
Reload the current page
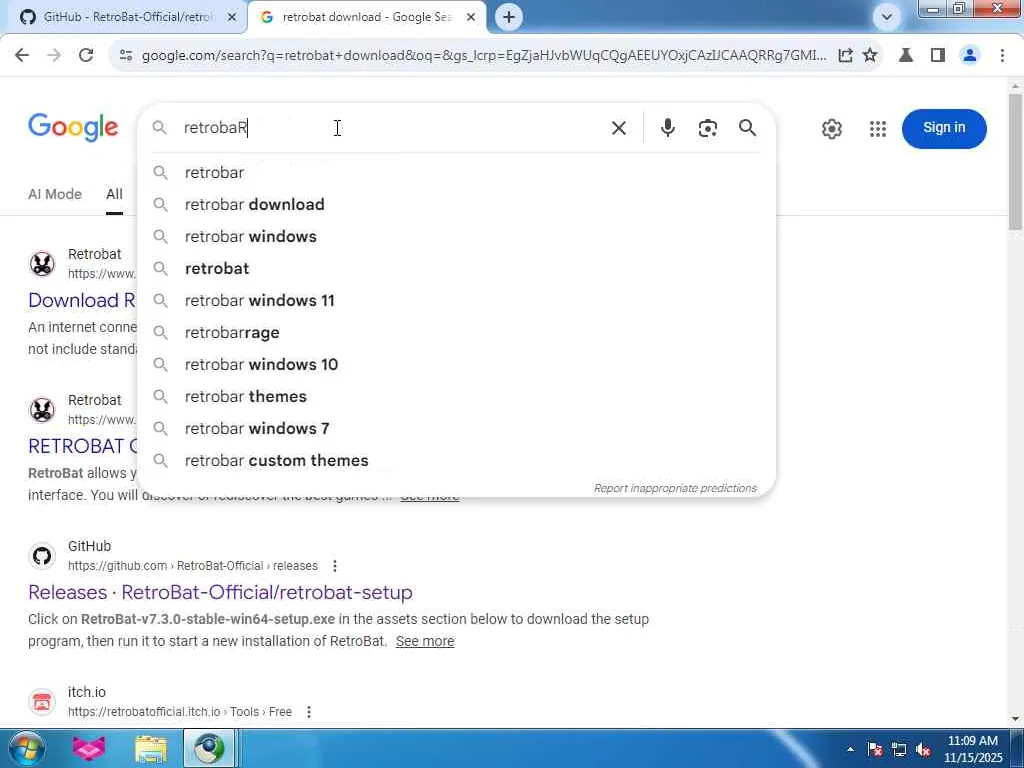[86, 56]
